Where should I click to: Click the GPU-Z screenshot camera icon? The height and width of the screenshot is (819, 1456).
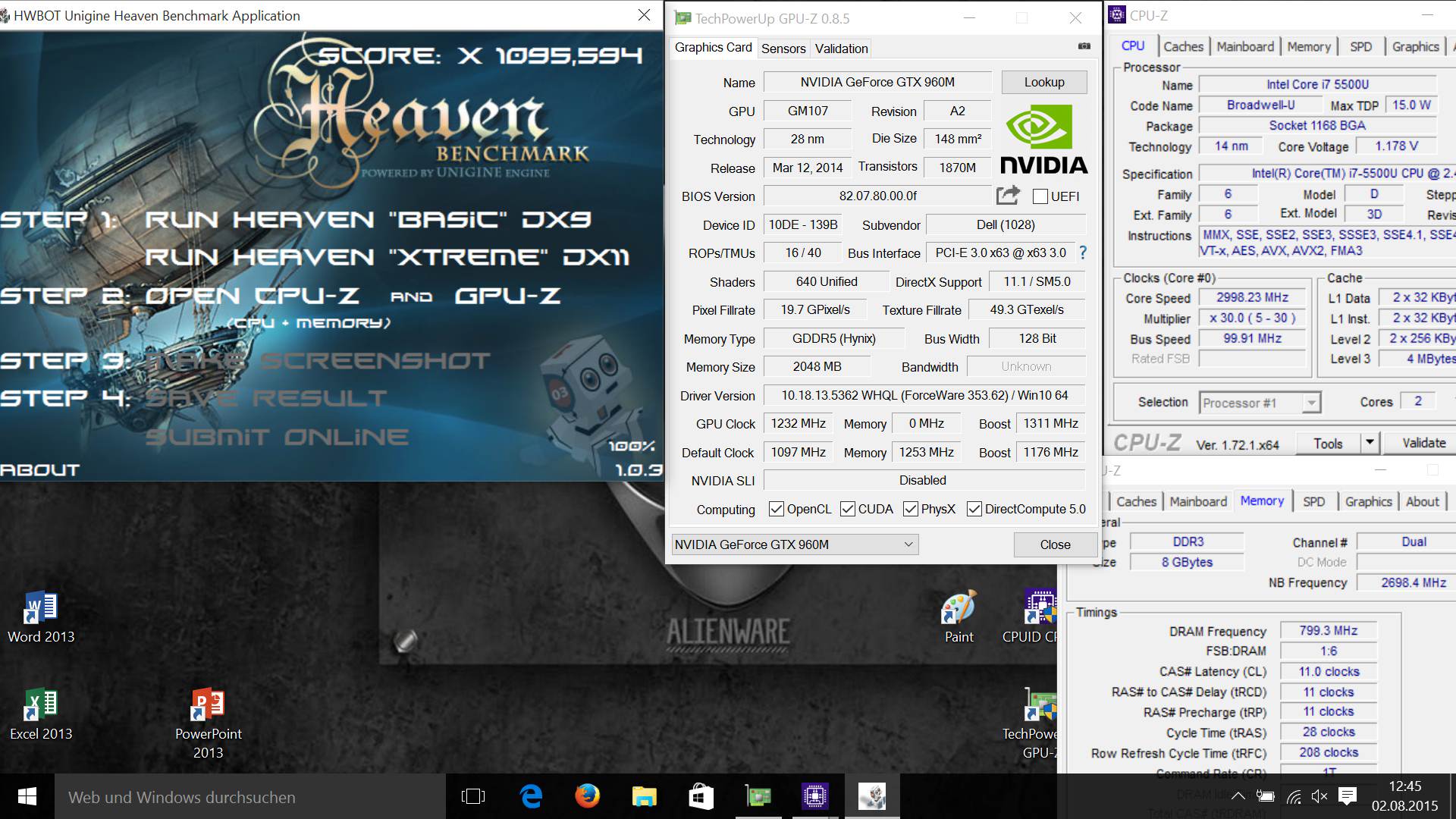tap(1084, 46)
